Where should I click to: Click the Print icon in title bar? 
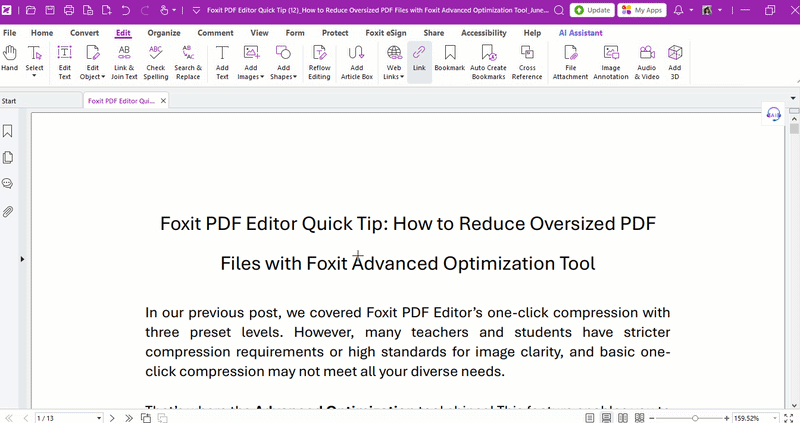click(x=69, y=10)
